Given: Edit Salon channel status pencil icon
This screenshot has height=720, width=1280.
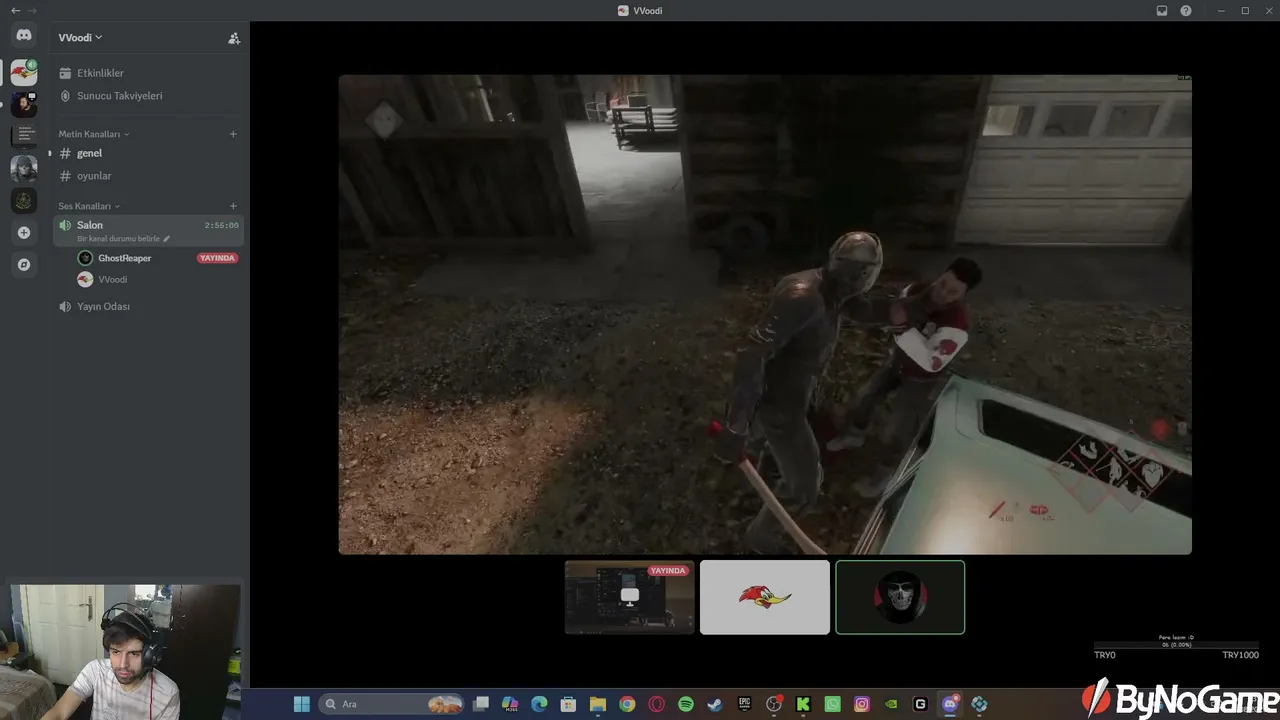Looking at the screenshot, I should point(167,239).
